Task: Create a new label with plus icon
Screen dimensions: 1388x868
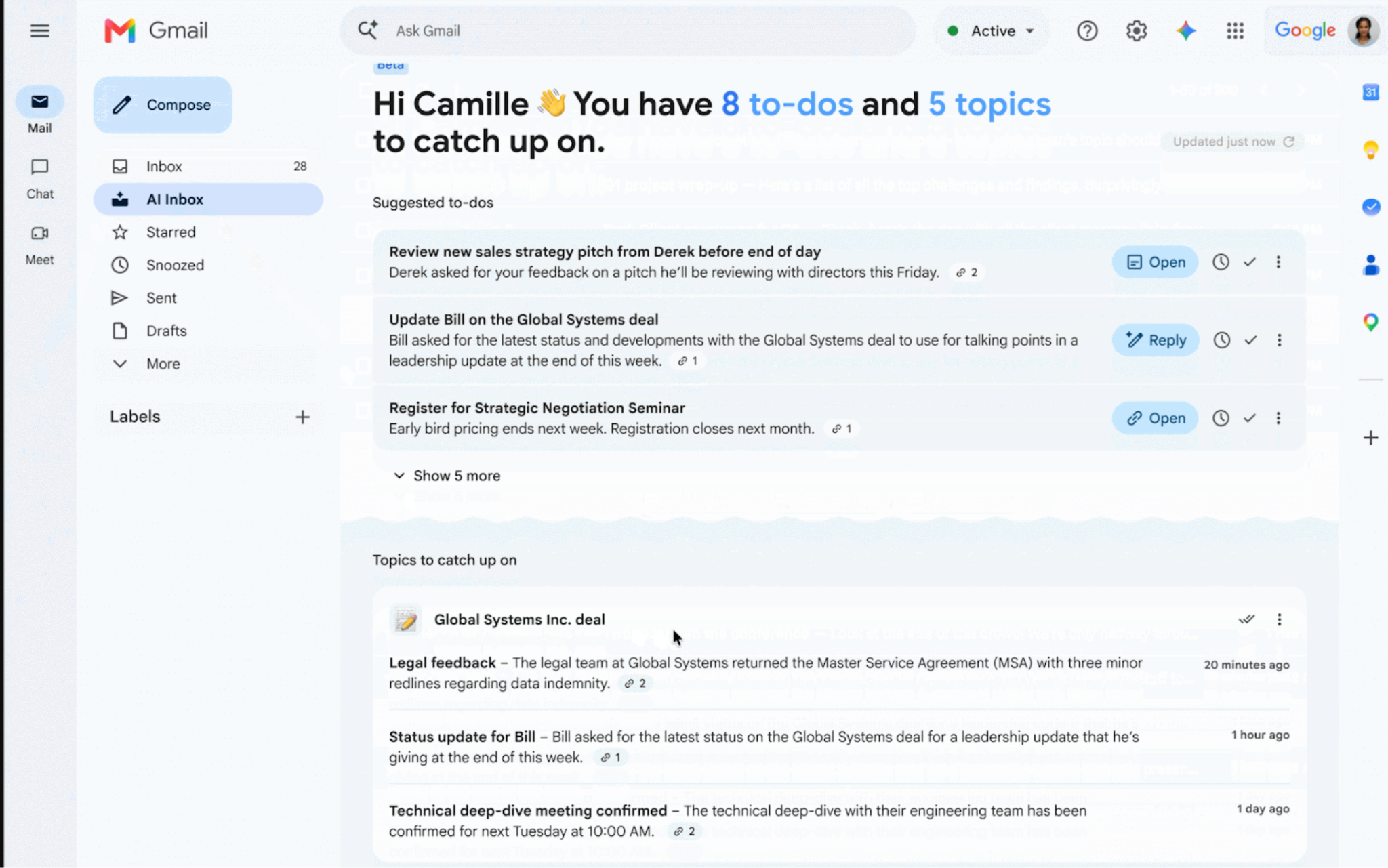Action: [302, 417]
